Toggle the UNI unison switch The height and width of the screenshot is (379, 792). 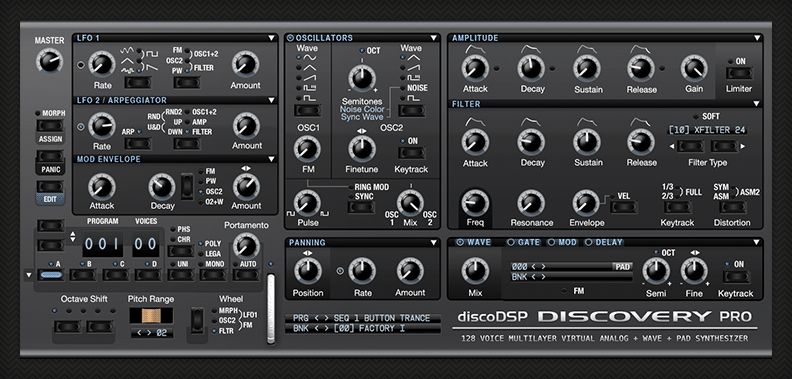pos(181,275)
